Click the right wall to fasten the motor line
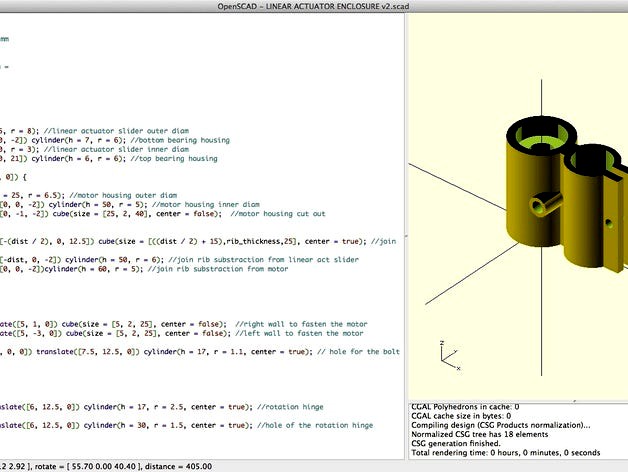 pos(184,324)
